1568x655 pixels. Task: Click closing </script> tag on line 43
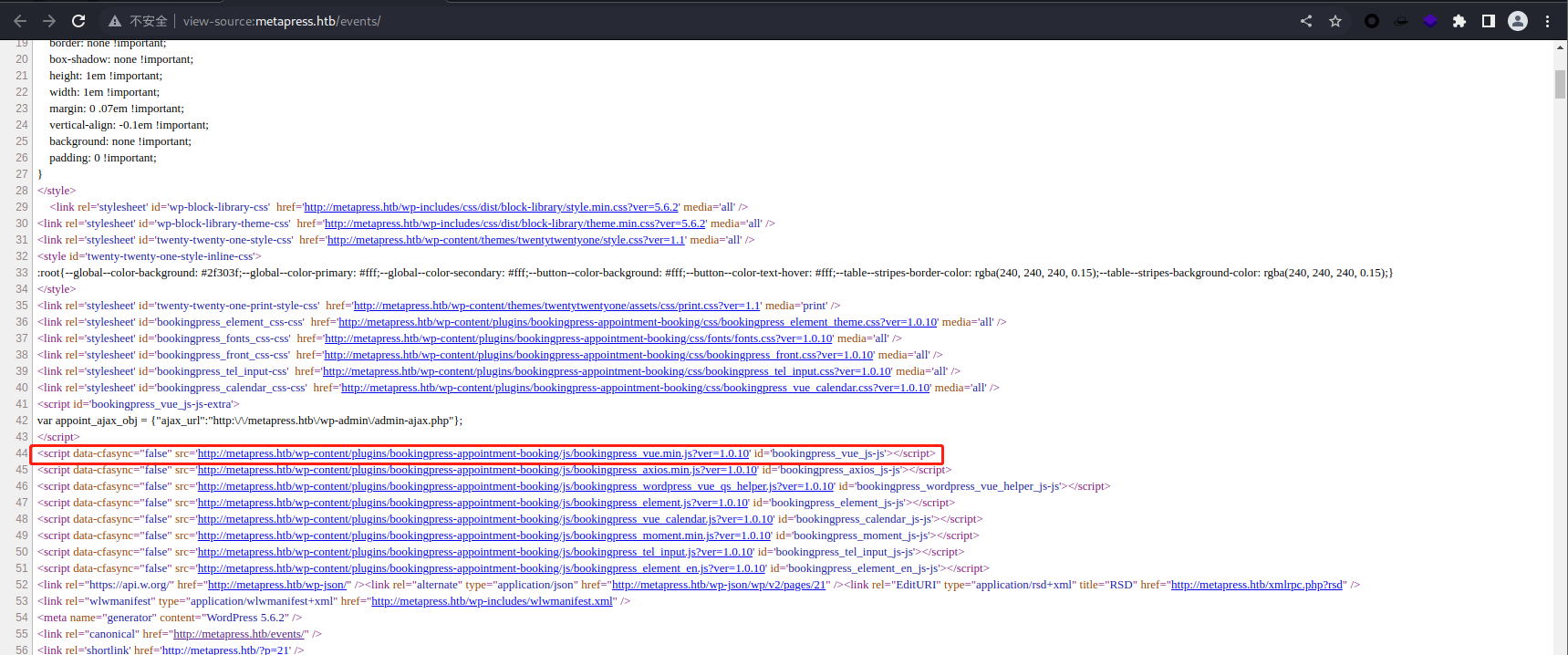(x=58, y=437)
